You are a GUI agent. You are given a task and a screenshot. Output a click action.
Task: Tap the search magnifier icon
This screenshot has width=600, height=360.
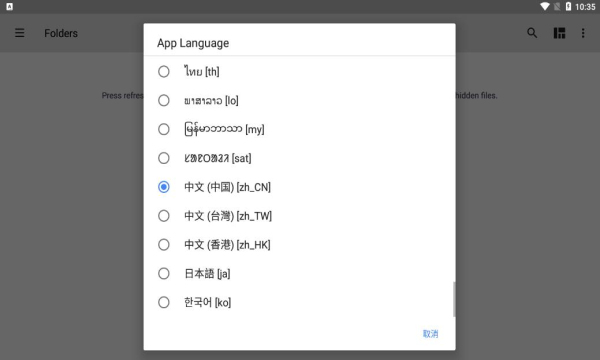click(x=532, y=33)
